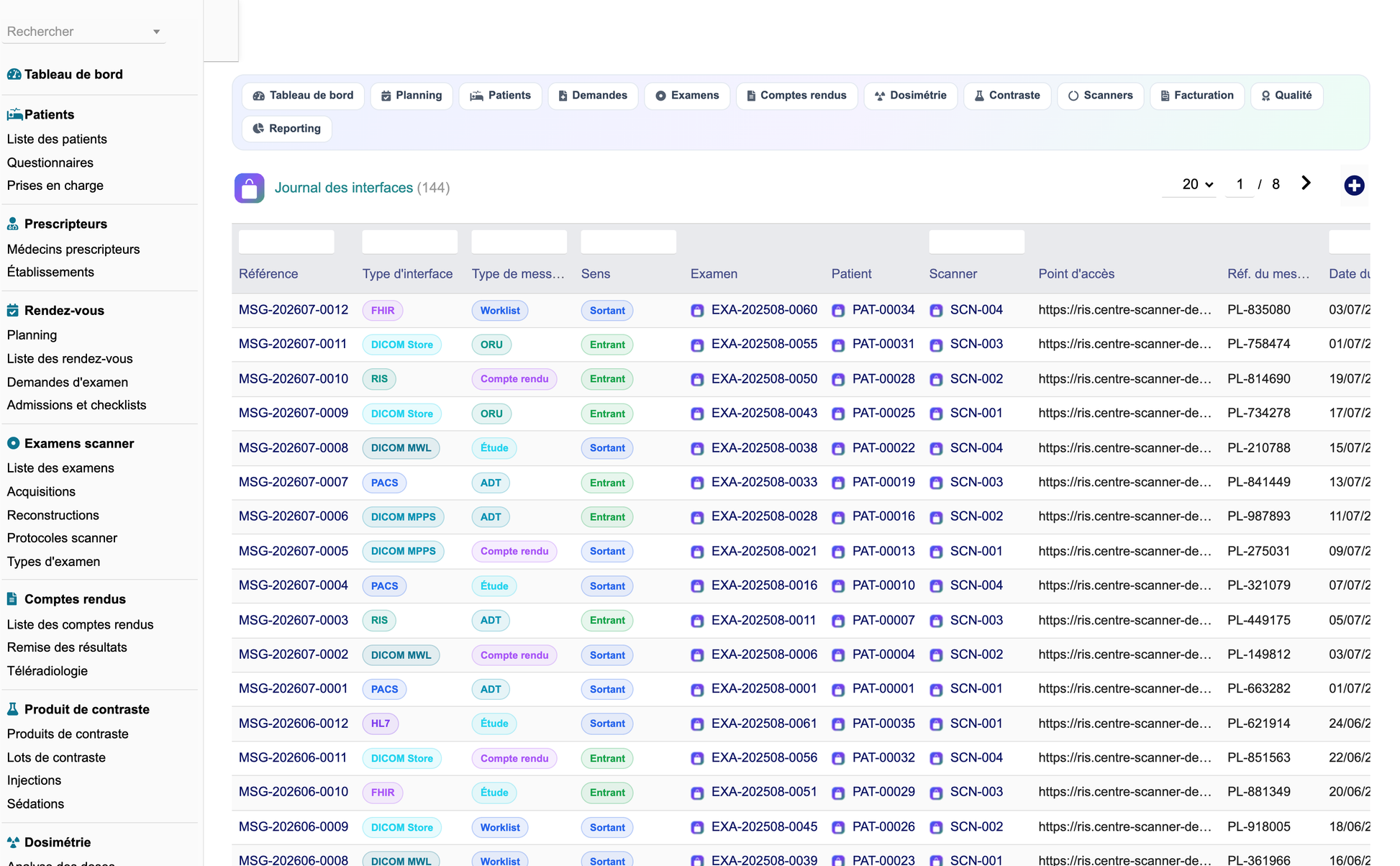Click the current page number field
Viewport: 1400px width, 866px height.
coord(1240,184)
